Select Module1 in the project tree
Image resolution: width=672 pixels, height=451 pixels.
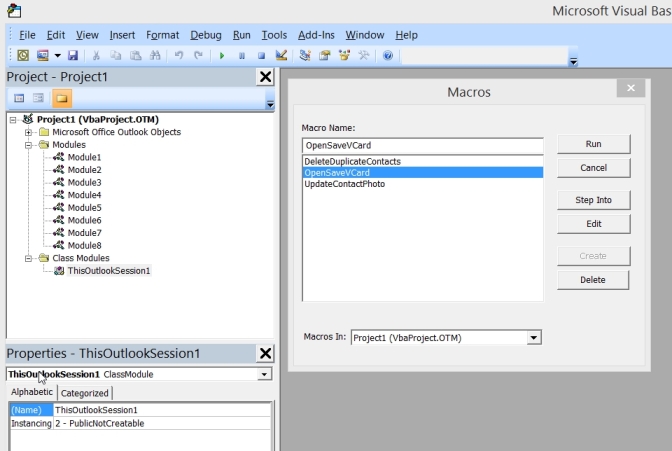(84, 157)
